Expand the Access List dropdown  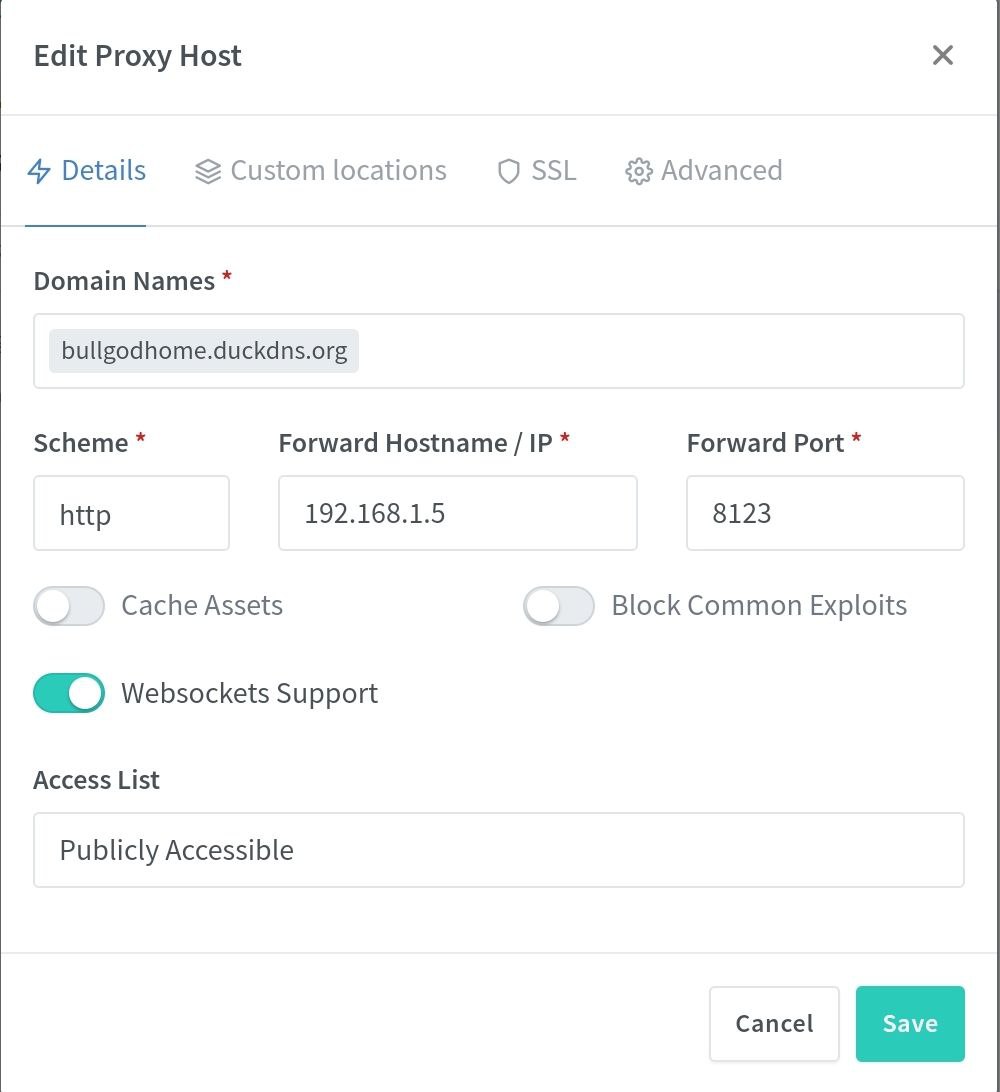[498, 850]
